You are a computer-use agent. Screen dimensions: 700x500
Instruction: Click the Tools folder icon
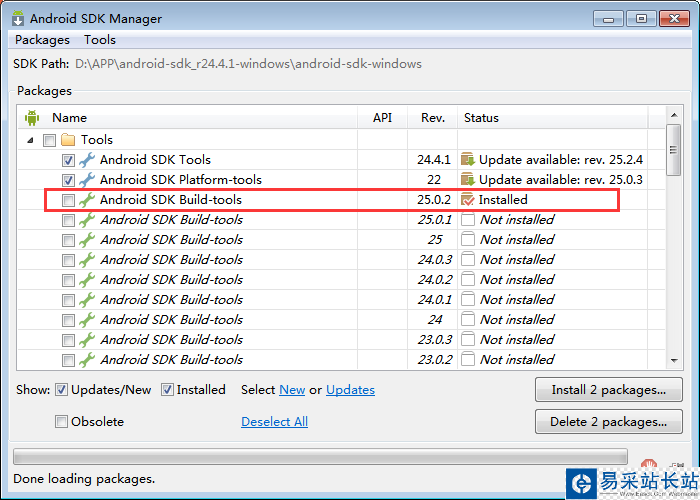(68, 140)
